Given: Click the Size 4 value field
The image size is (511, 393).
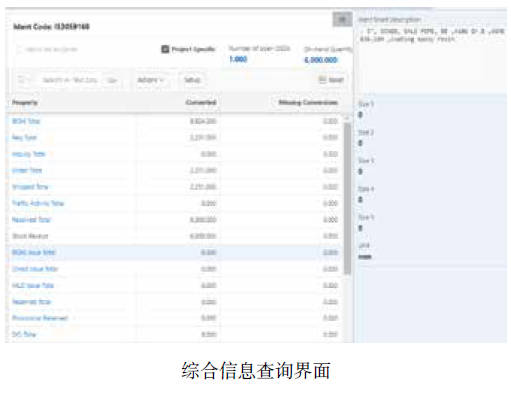Looking at the screenshot, I should coord(360,200).
